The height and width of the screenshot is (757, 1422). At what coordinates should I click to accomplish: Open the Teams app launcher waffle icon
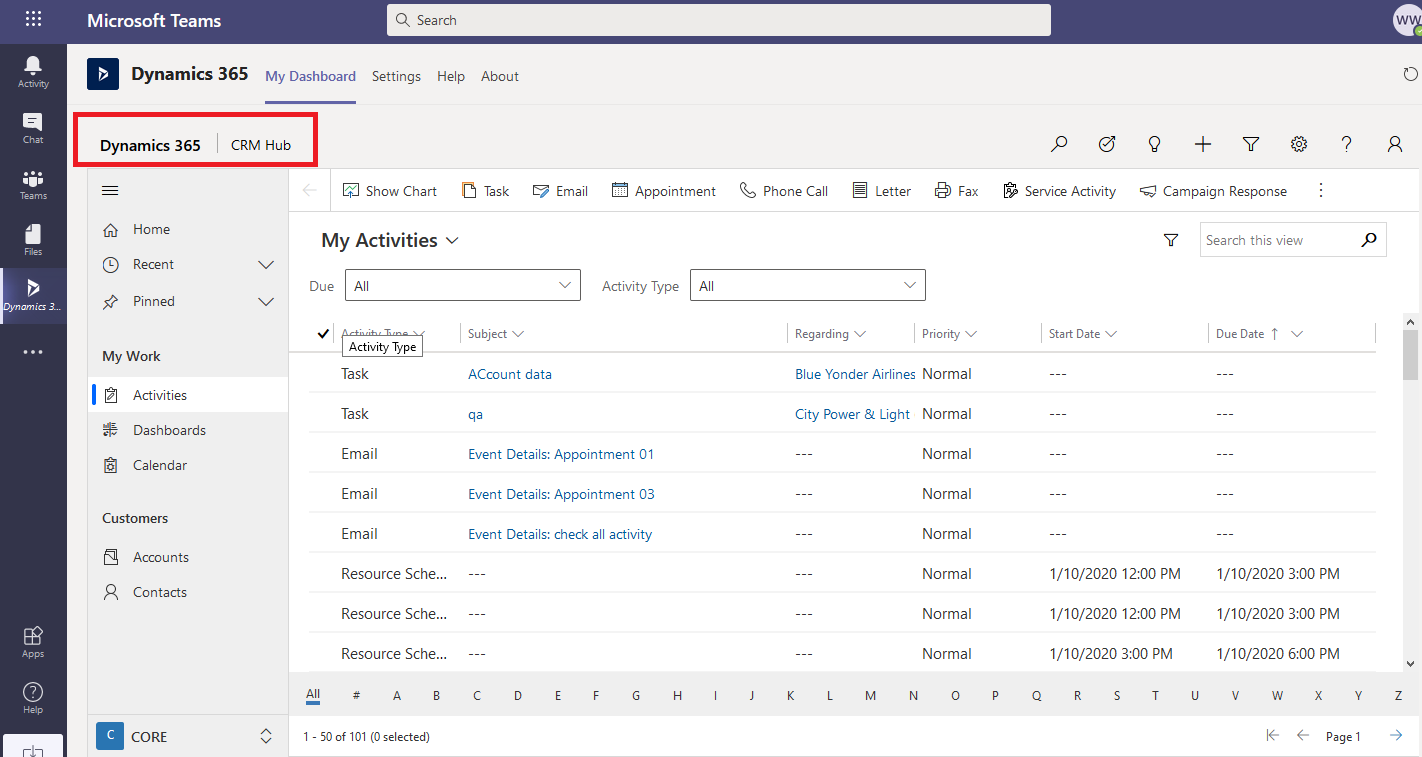pyautogui.click(x=33, y=20)
